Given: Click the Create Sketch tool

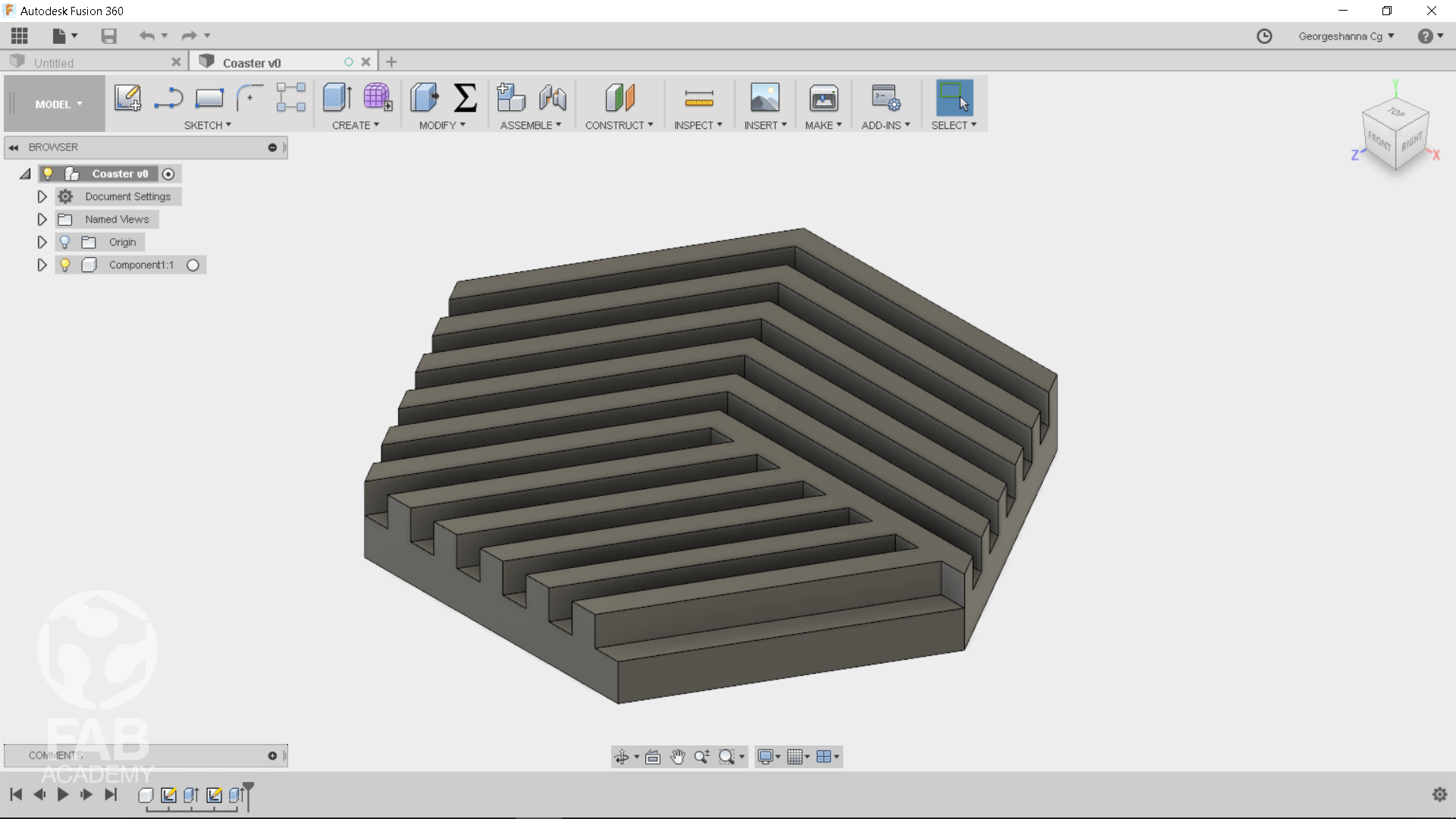Looking at the screenshot, I should tap(127, 98).
